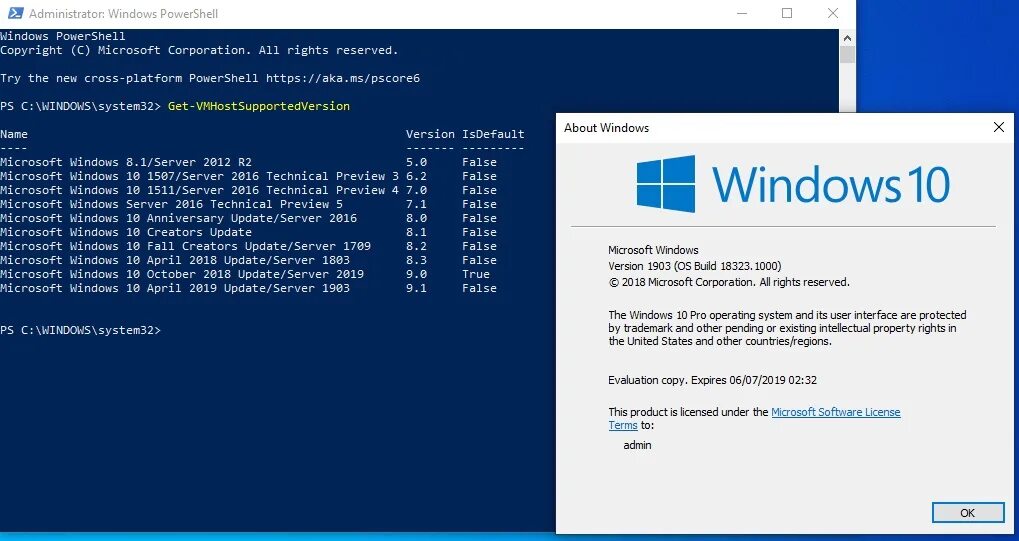Click OK in About Windows dialog
The height and width of the screenshot is (541, 1019).
(x=968, y=512)
